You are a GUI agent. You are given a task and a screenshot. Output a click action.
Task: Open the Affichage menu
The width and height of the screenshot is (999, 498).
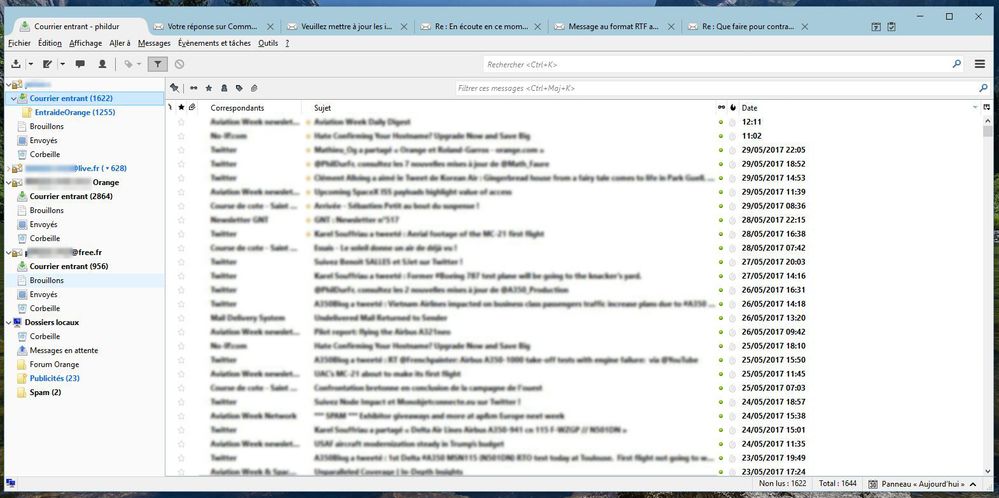coord(85,43)
